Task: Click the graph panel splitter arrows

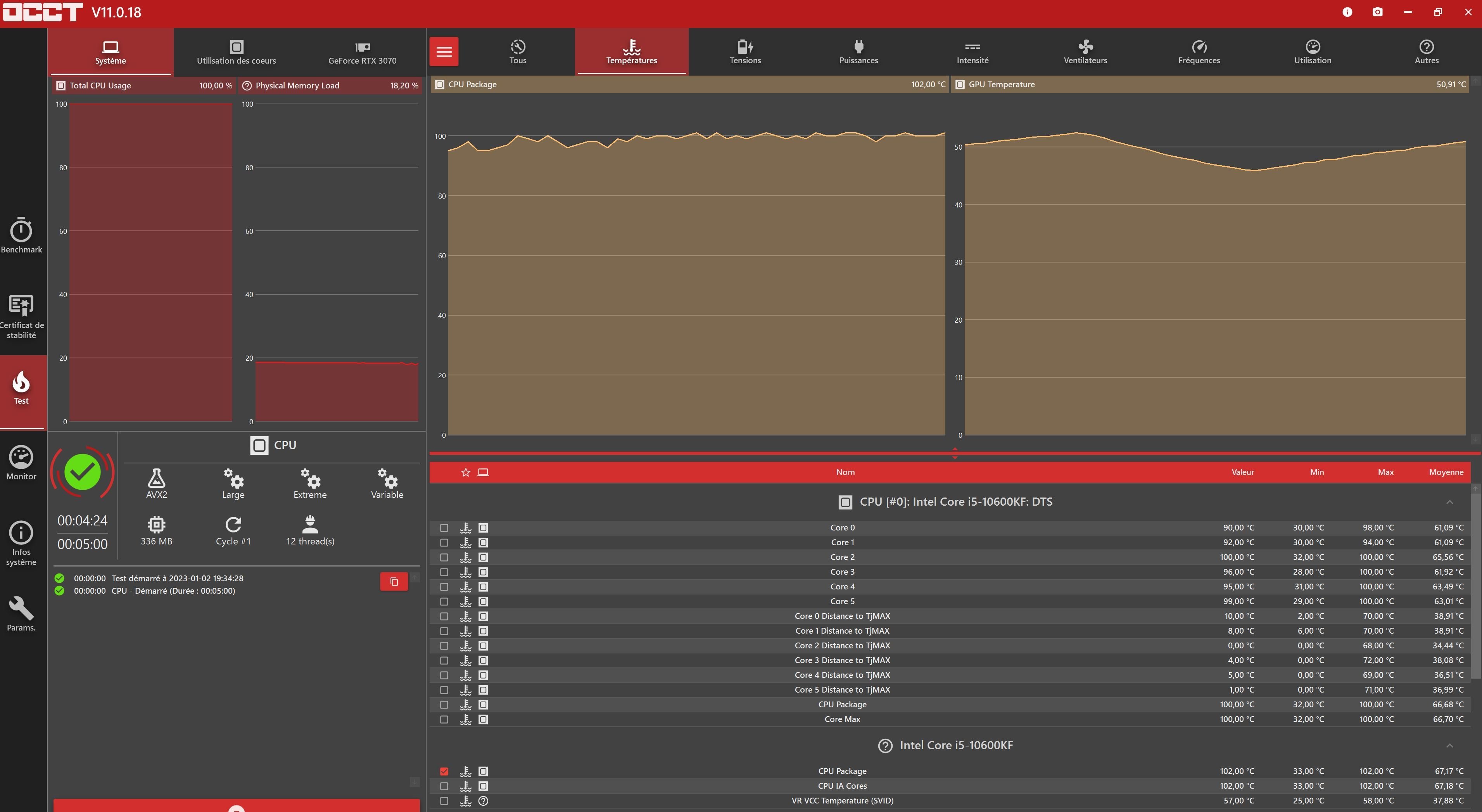Action: (954, 453)
